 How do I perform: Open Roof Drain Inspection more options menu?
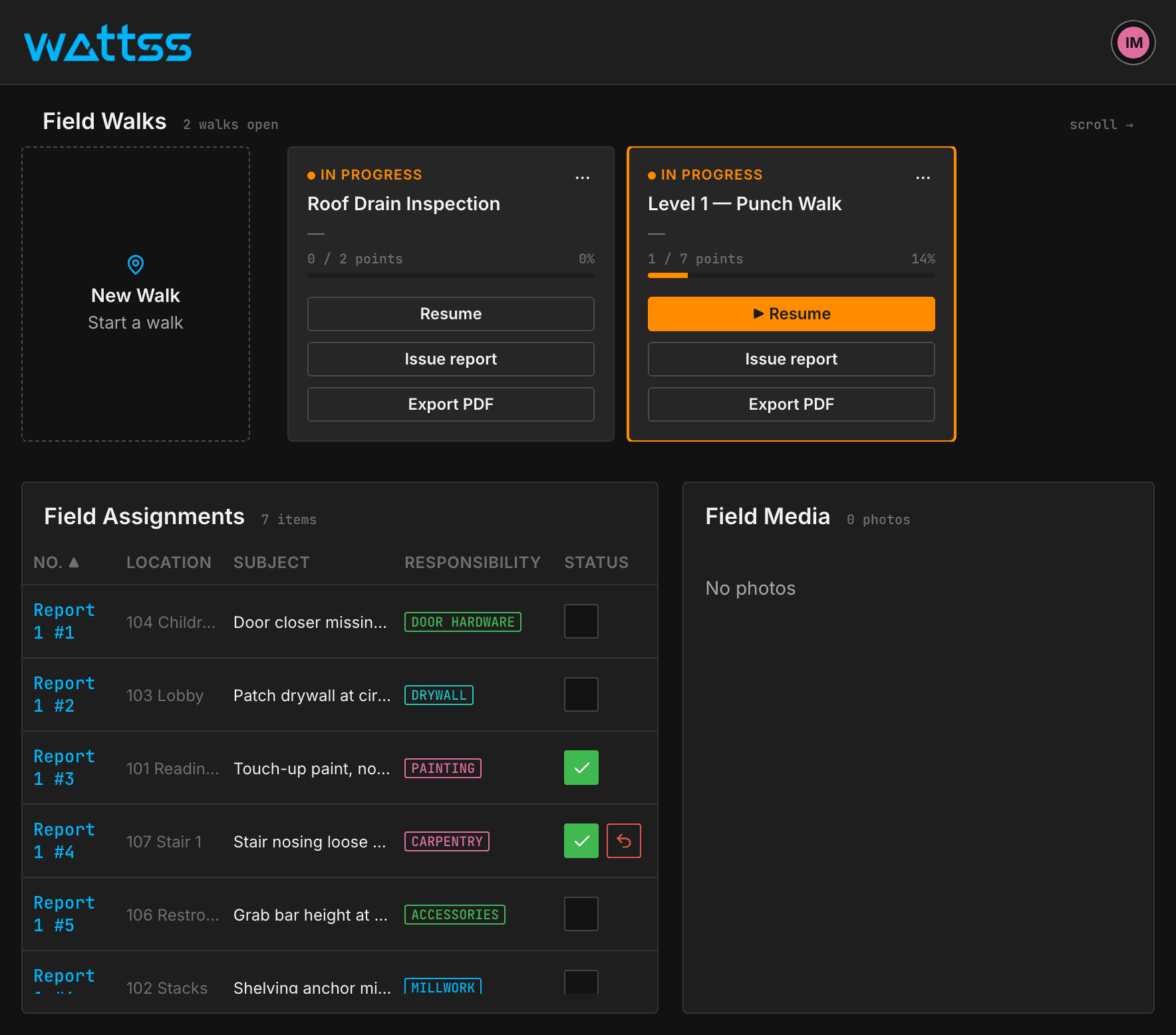(583, 178)
